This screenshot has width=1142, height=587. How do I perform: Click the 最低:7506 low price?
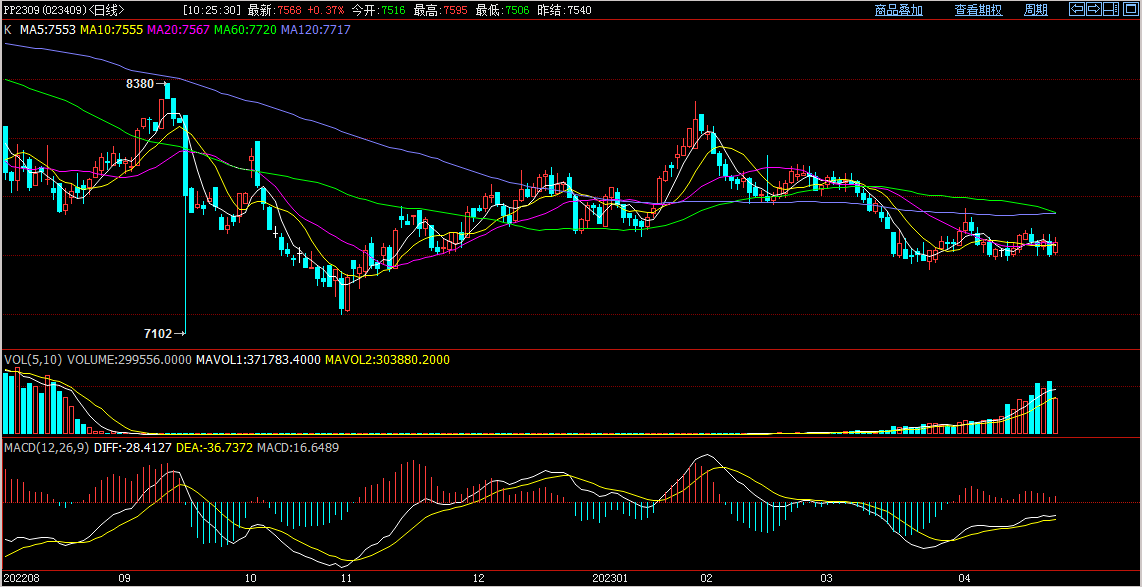click(503, 10)
